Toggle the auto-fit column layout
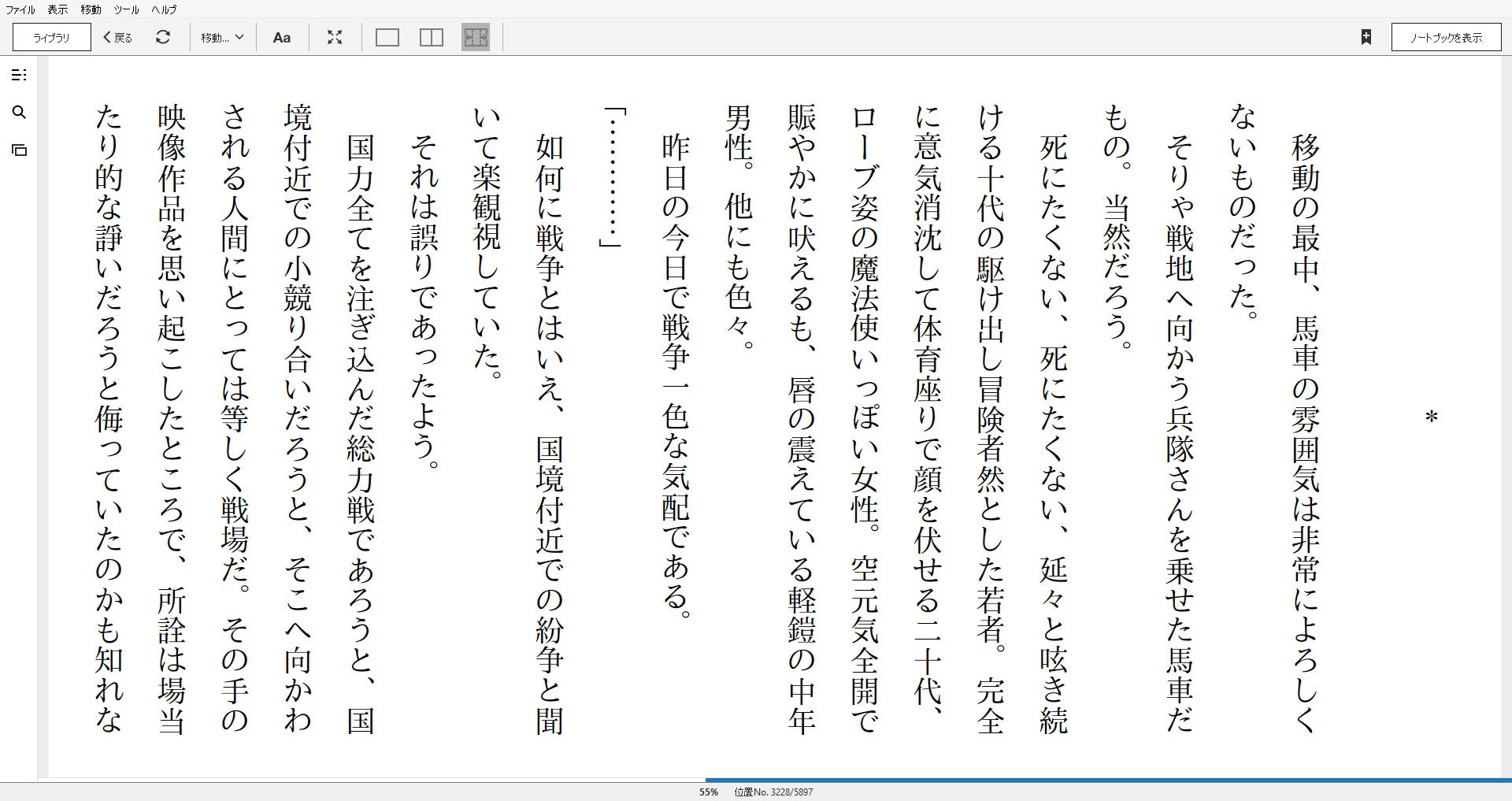The width and height of the screenshot is (1512, 801). pos(476,37)
